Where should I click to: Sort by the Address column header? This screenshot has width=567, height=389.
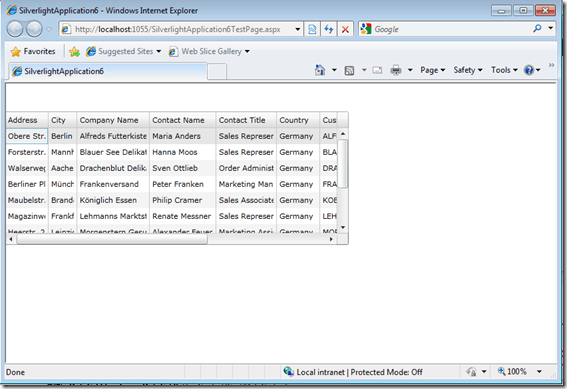pyautogui.click(x=27, y=120)
